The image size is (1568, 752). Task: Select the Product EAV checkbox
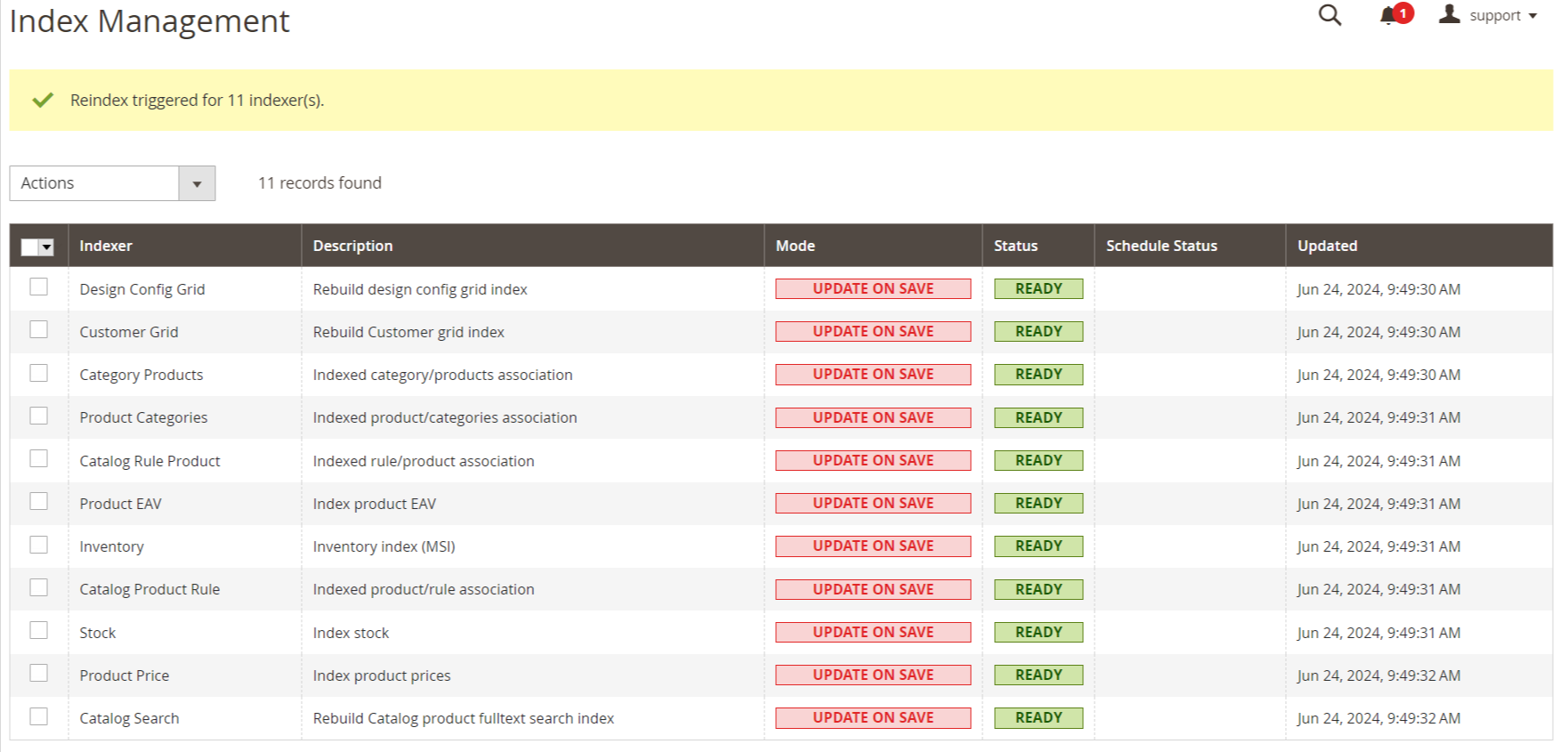tap(38, 502)
